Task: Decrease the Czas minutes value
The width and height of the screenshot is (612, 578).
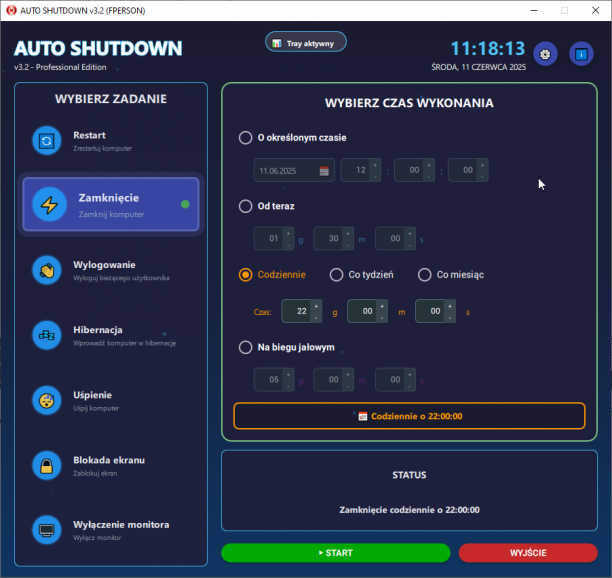Action: click(x=382, y=317)
